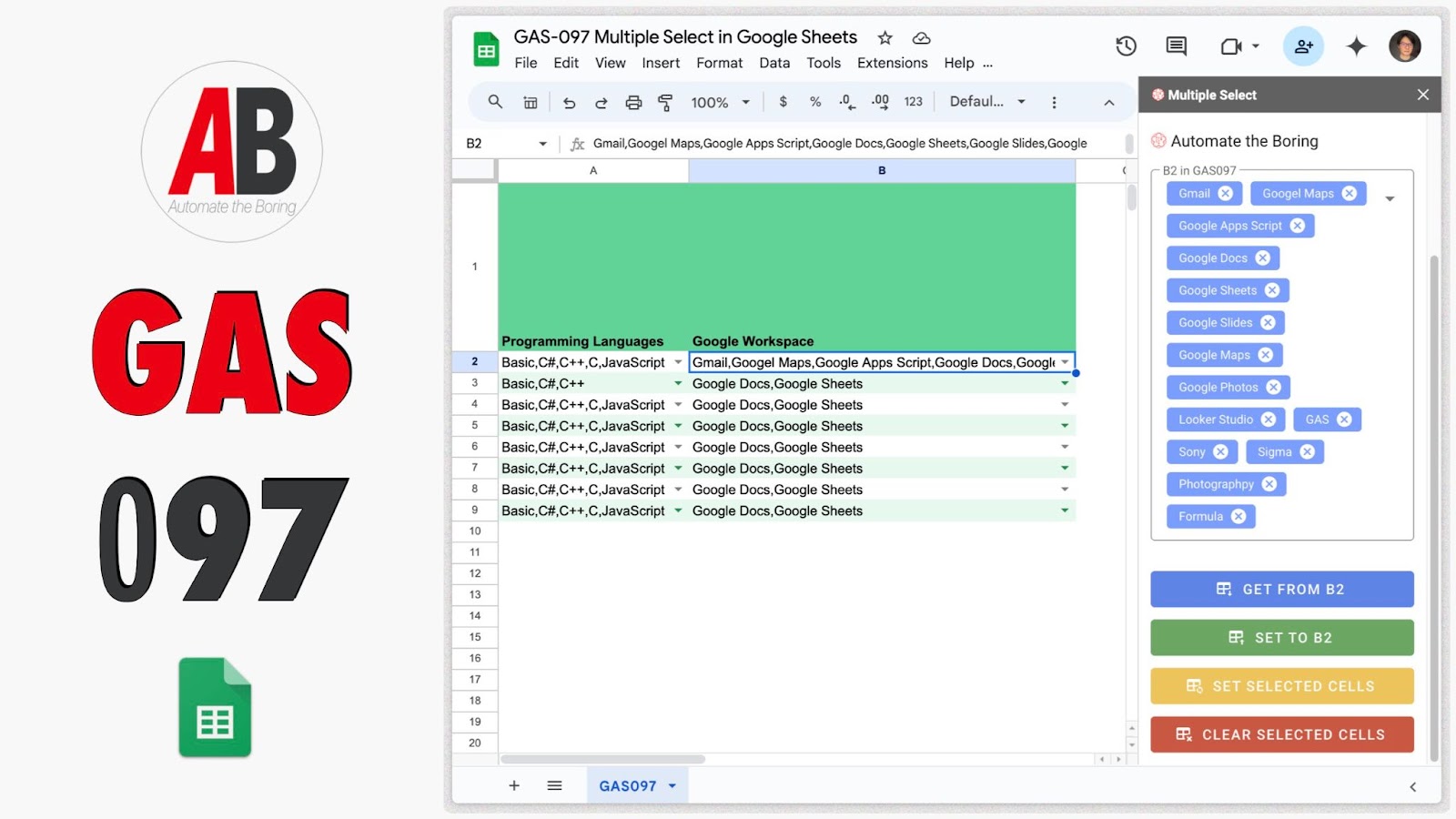Open the Help menu
1456x819 pixels.
pos(959,63)
